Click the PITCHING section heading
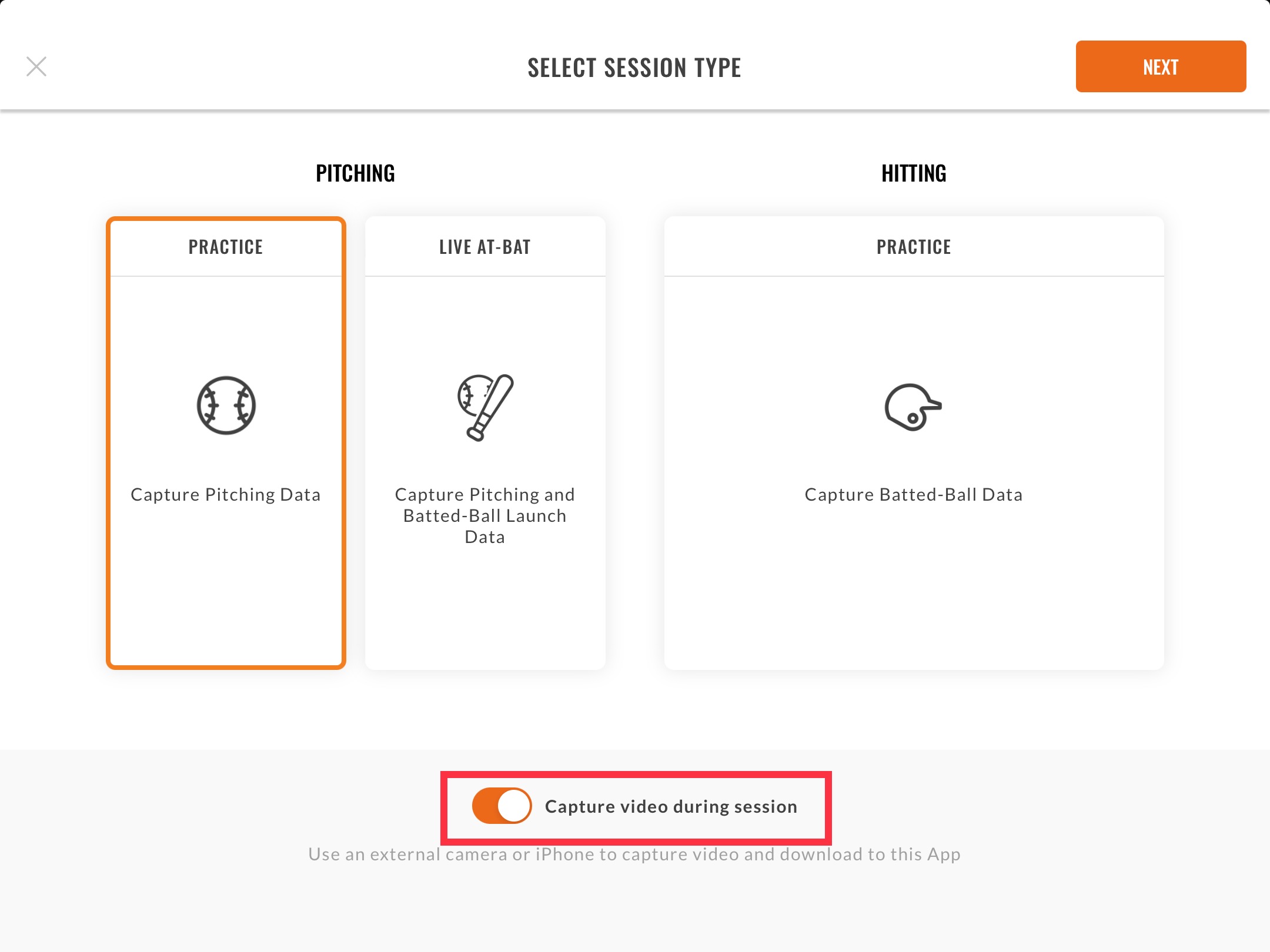The width and height of the screenshot is (1270, 952). coord(355,173)
